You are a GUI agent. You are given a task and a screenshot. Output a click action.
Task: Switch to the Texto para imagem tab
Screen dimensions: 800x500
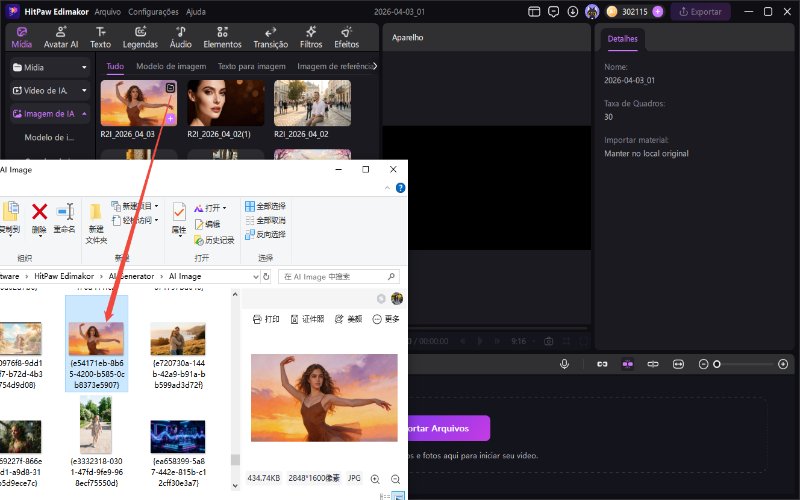point(252,66)
